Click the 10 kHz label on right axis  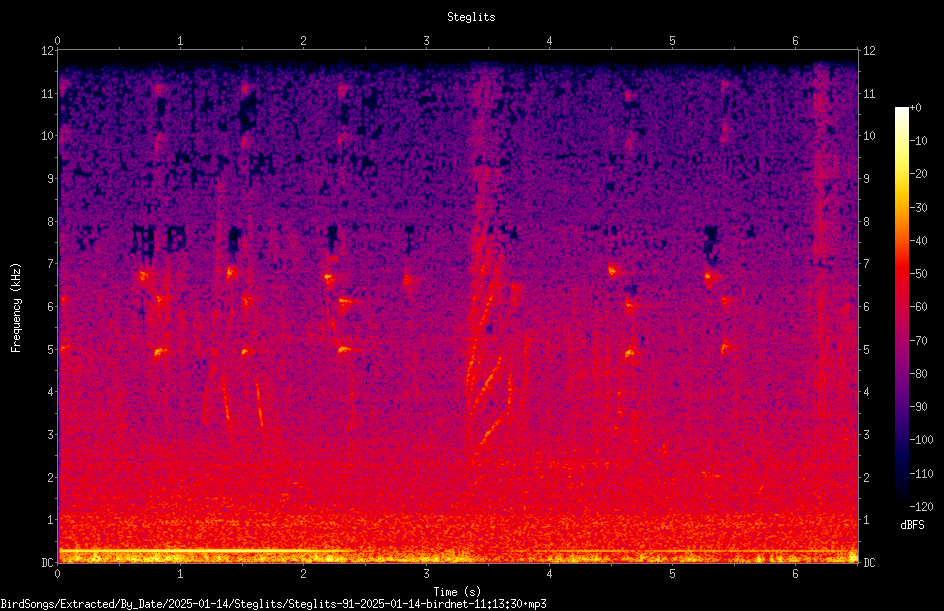(x=869, y=136)
